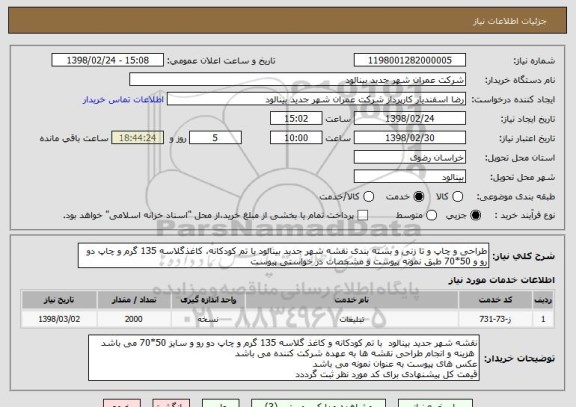576x407 pixels.
Task: Click the remaining time countdown 18:44:24
Action: (137, 138)
